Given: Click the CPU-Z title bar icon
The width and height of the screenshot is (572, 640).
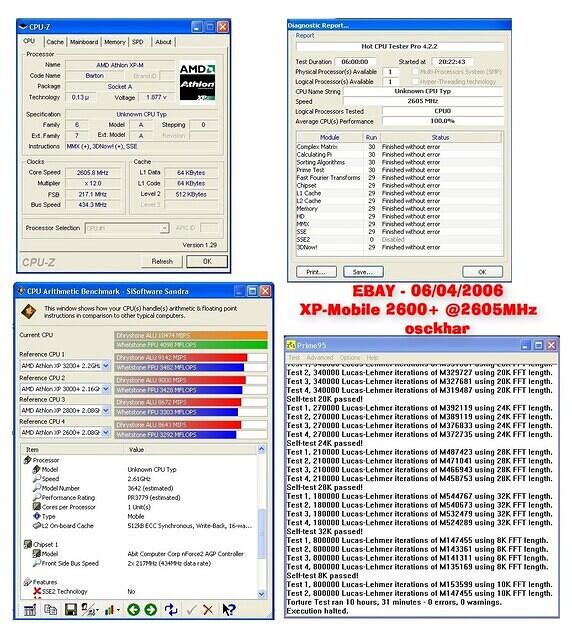Looking at the screenshot, I should point(23,27).
